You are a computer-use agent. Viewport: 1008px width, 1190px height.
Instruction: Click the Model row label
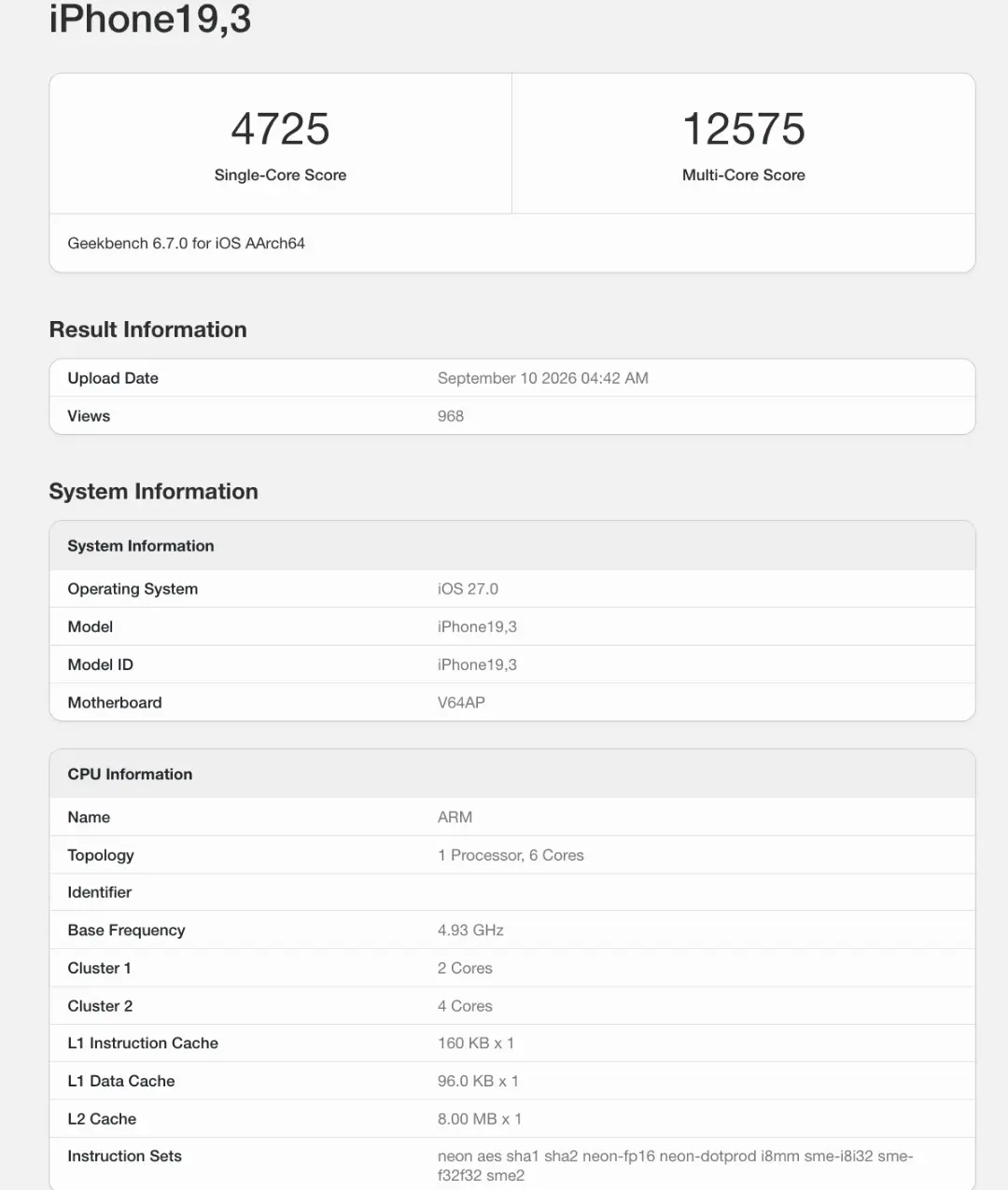coord(90,627)
